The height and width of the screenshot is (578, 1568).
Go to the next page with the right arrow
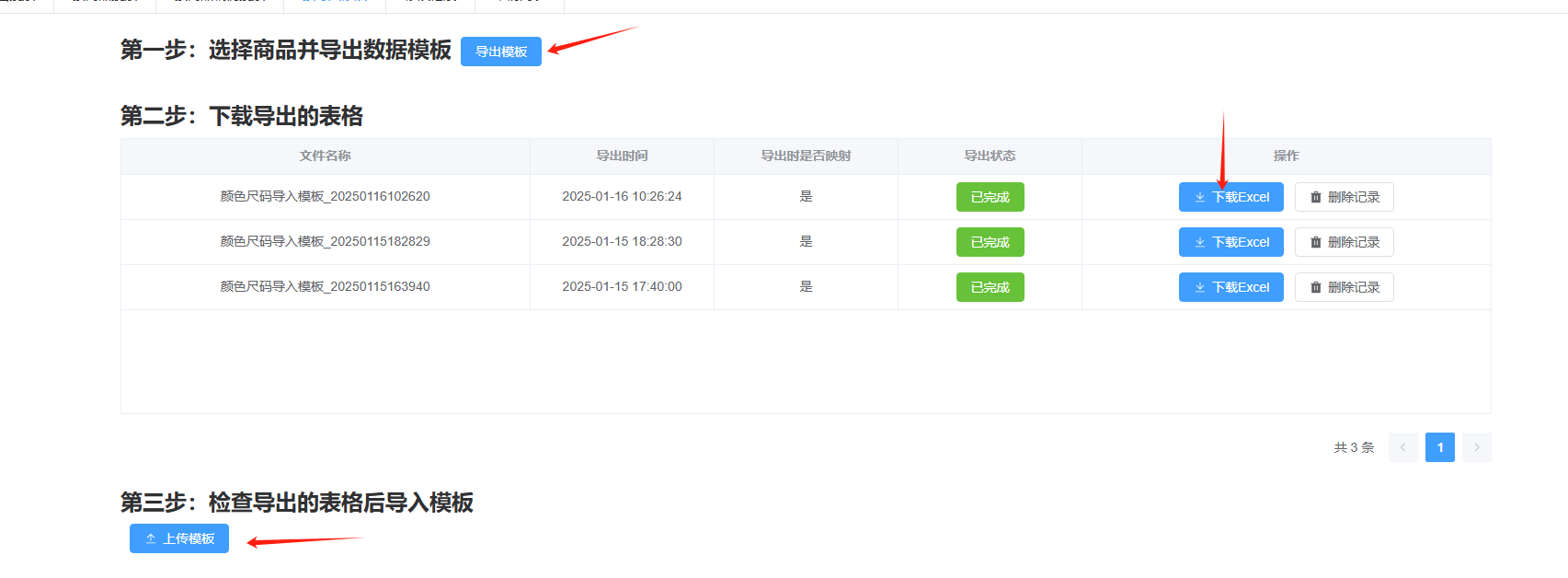tap(1476, 447)
